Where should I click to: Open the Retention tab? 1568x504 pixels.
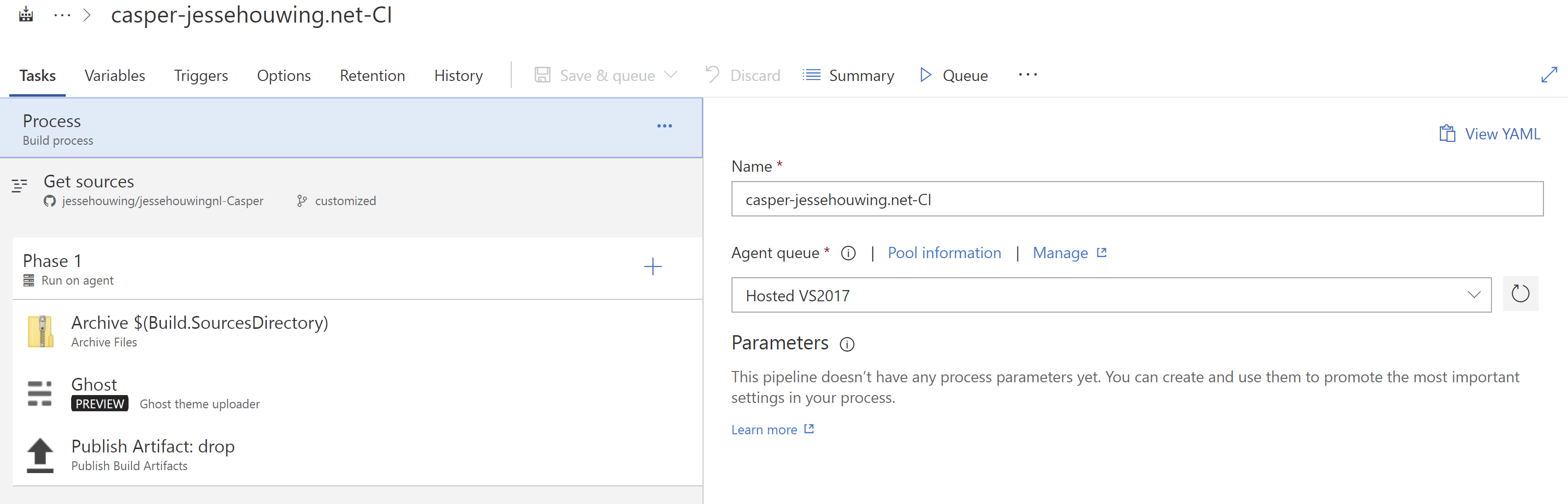click(372, 76)
